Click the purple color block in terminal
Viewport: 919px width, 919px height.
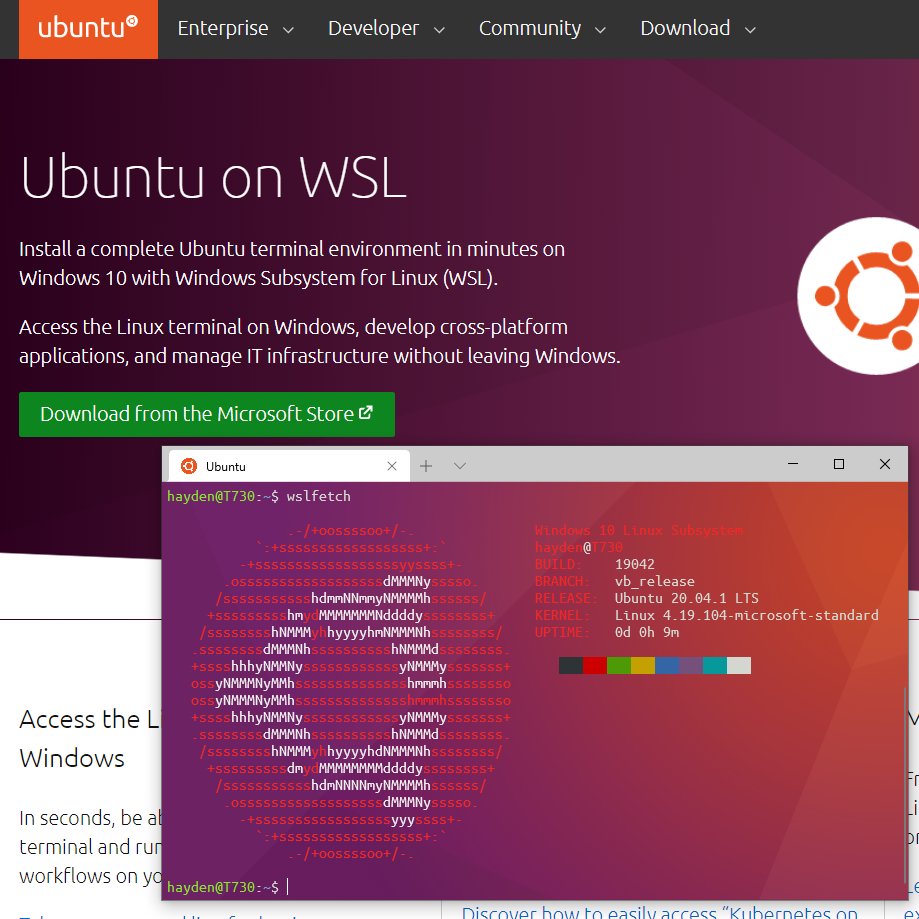coord(690,665)
